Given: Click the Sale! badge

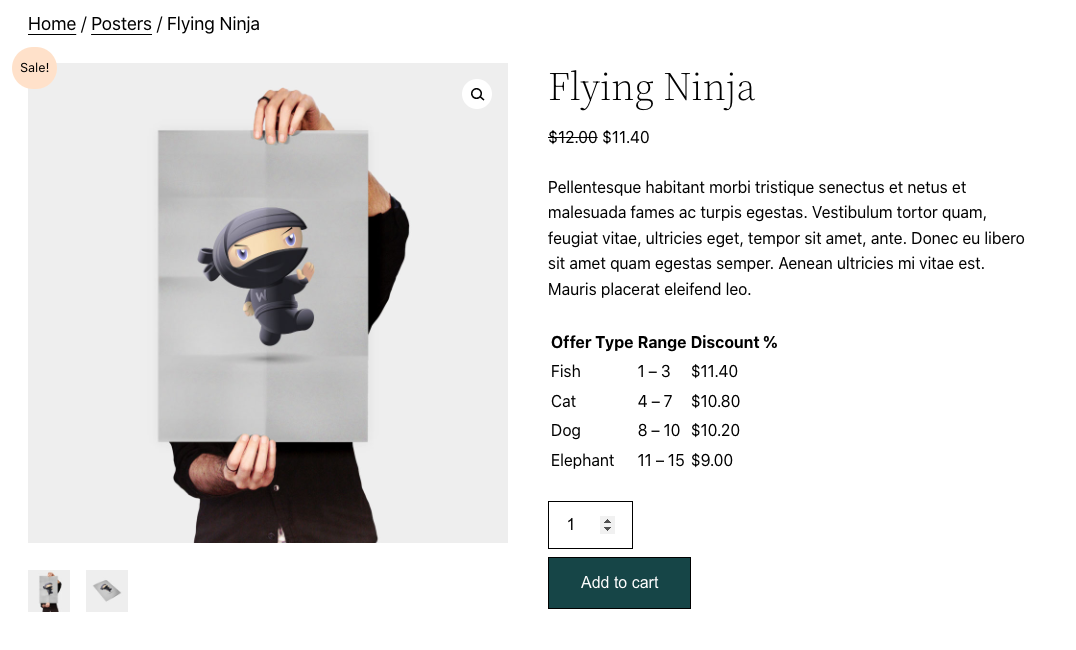Looking at the screenshot, I should (34, 68).
